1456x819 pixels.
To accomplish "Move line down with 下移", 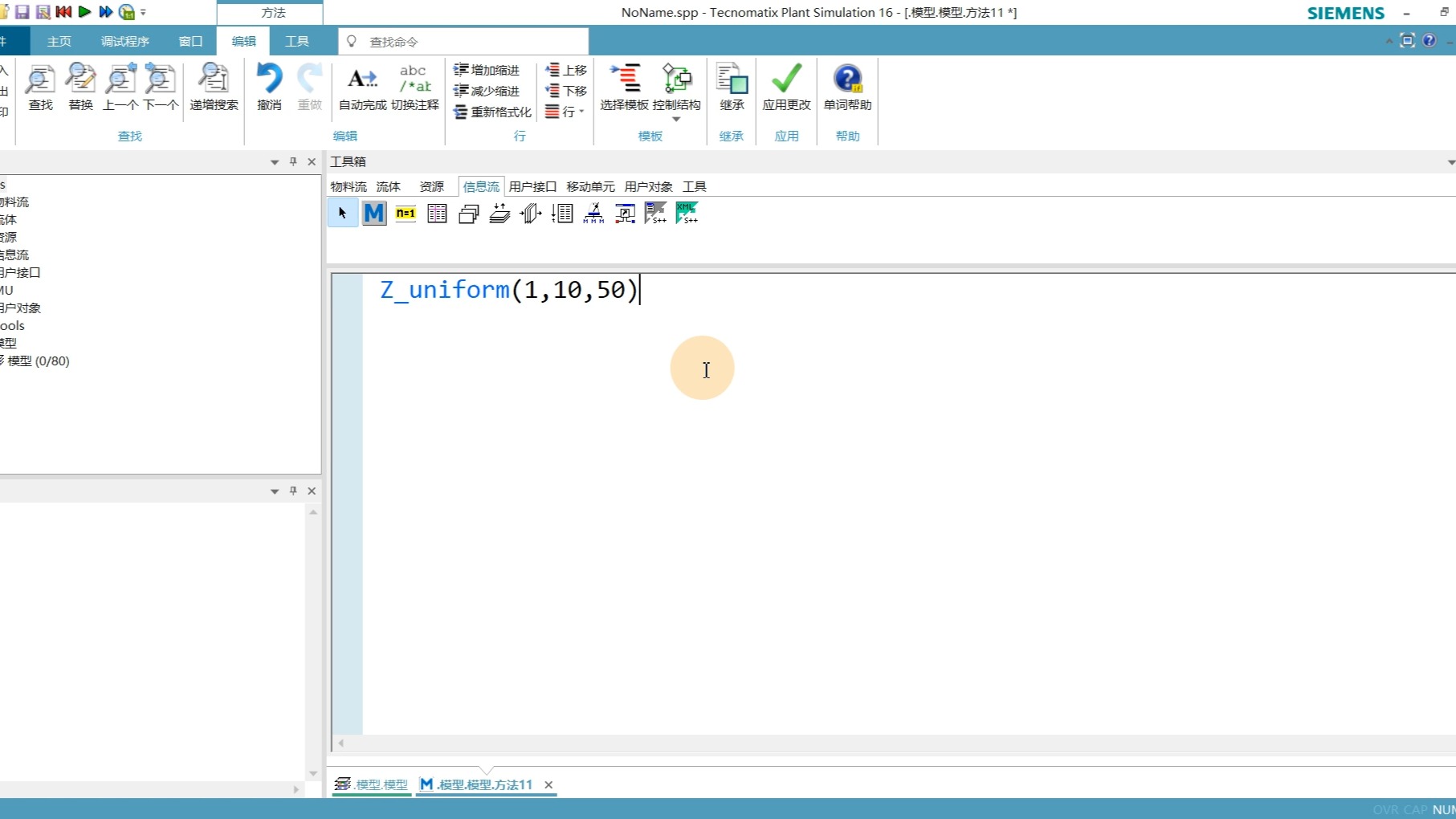I will pyautogui.click(x=566, y=91).
